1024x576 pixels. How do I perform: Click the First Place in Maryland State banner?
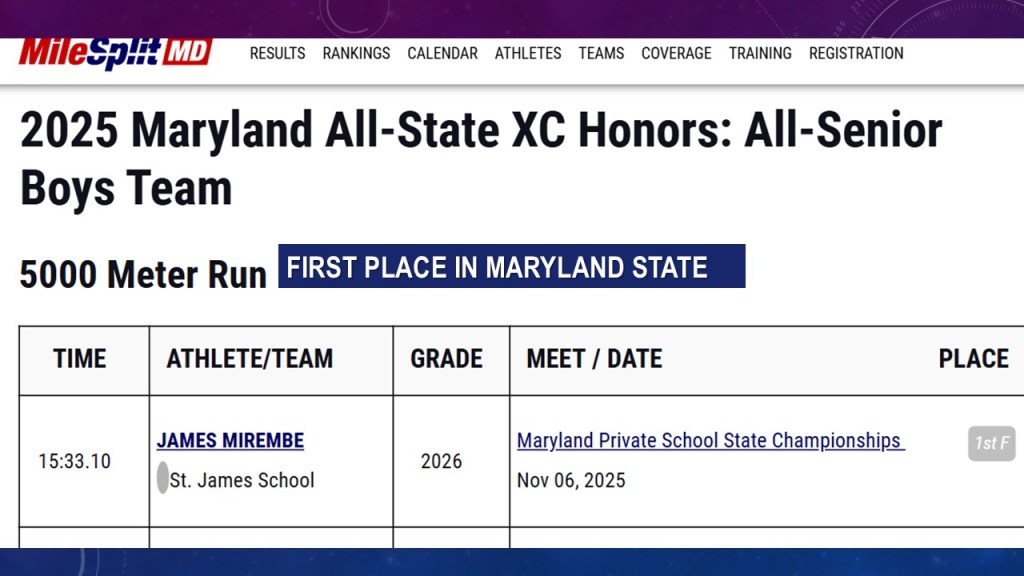[x=511, y=267]
